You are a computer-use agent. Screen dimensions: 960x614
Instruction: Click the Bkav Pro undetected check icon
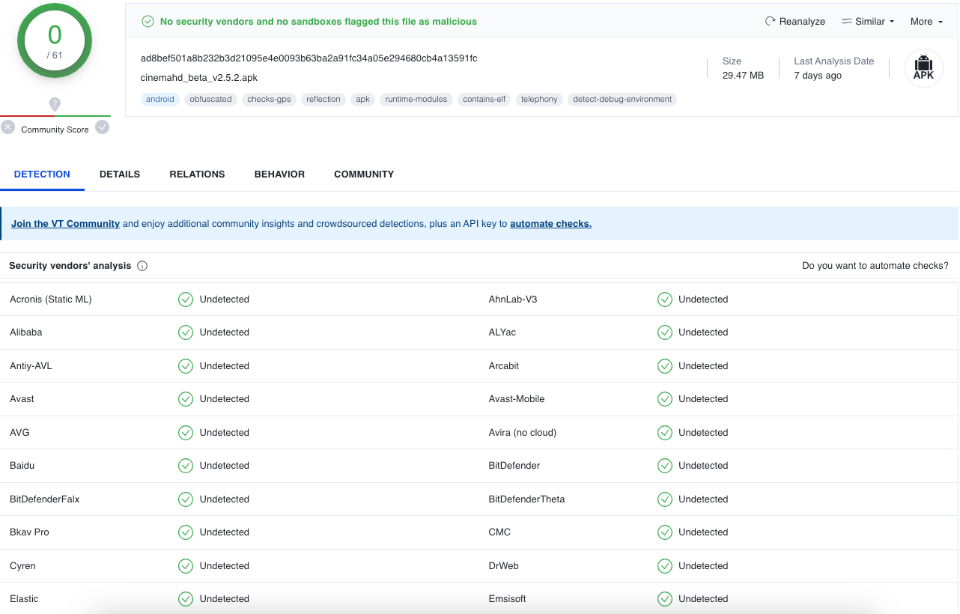[x=186, y=533]
